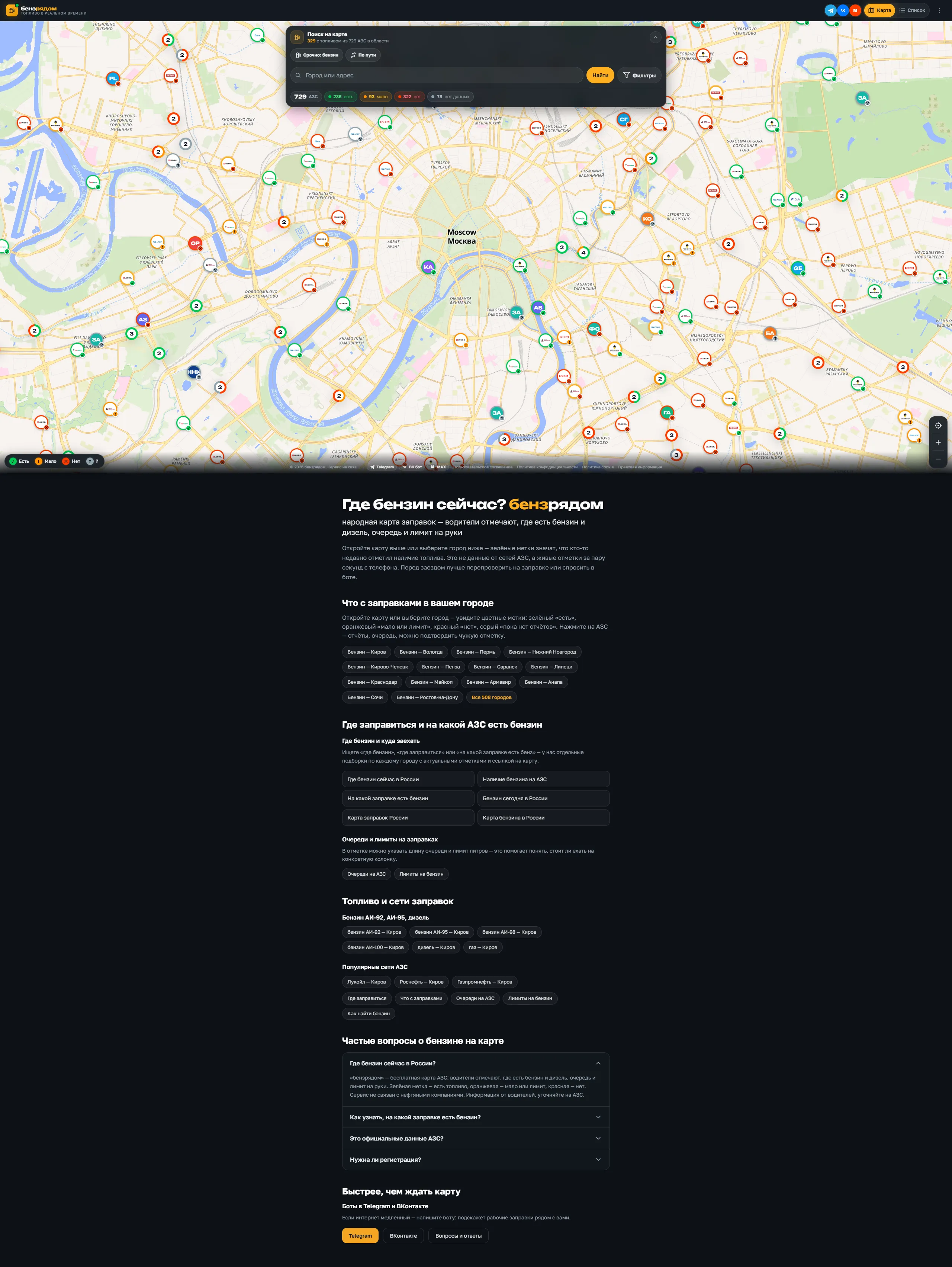The width and height of the screenshot is (952, 1267).
Task: Click the grey question-mark legend item
Action: click(x=92, y=461)
